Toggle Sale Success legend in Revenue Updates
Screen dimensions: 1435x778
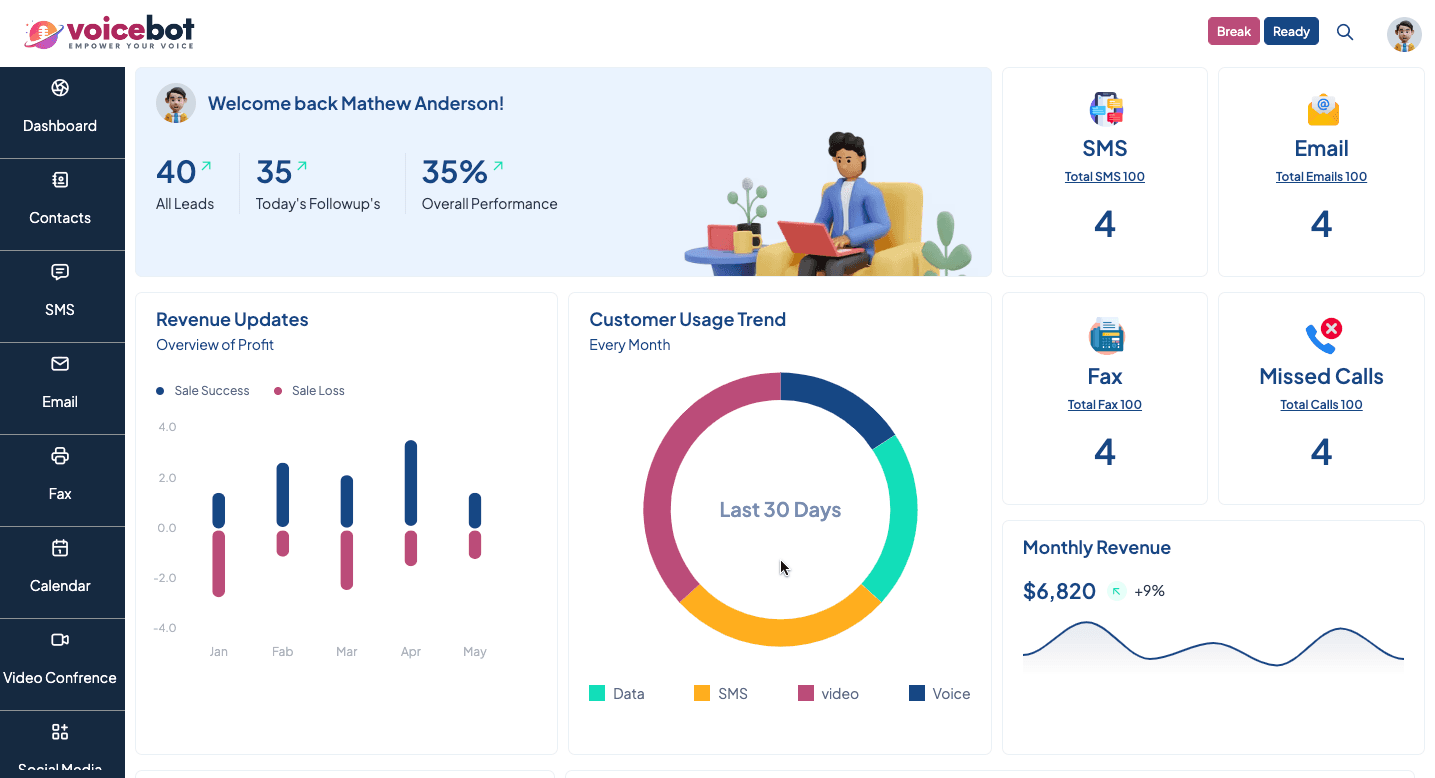coord(203,391)
